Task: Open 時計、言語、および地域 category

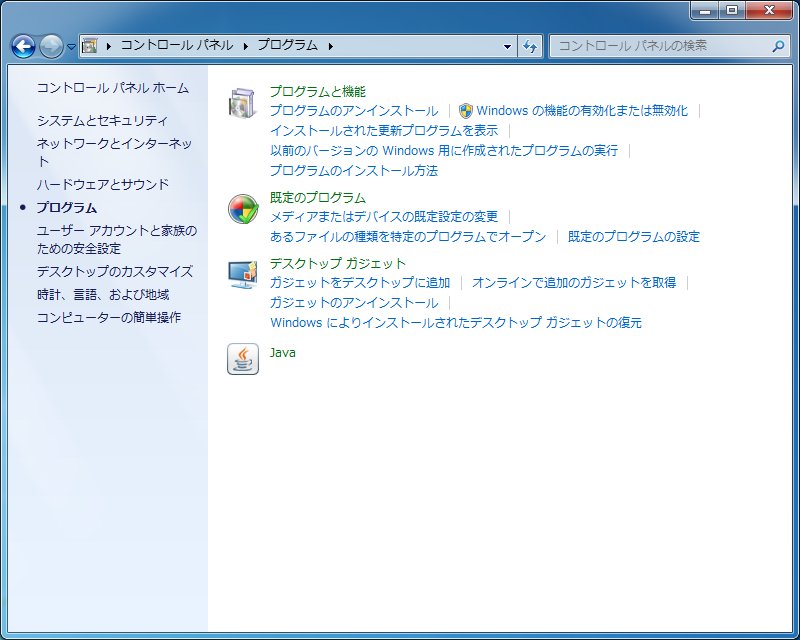Action: 103,294
